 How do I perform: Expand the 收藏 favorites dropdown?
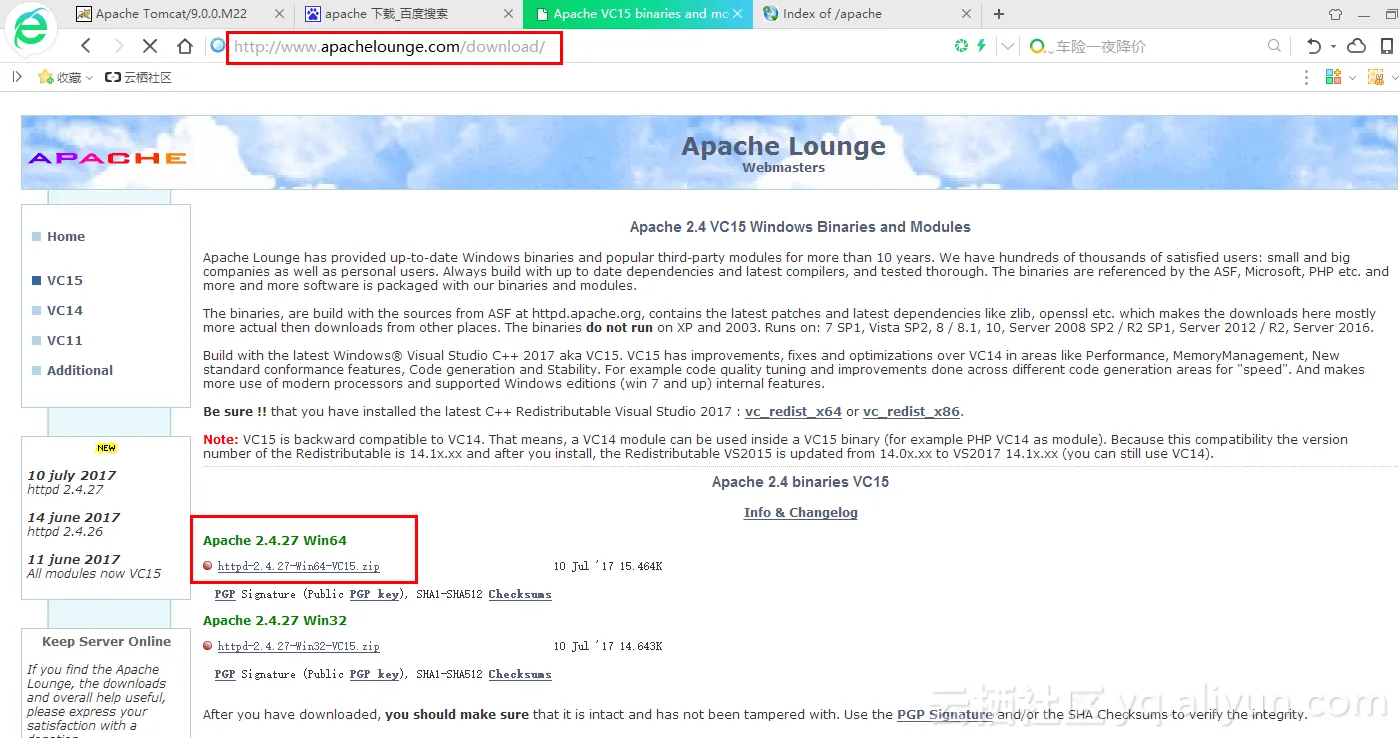tap(89, 78)
